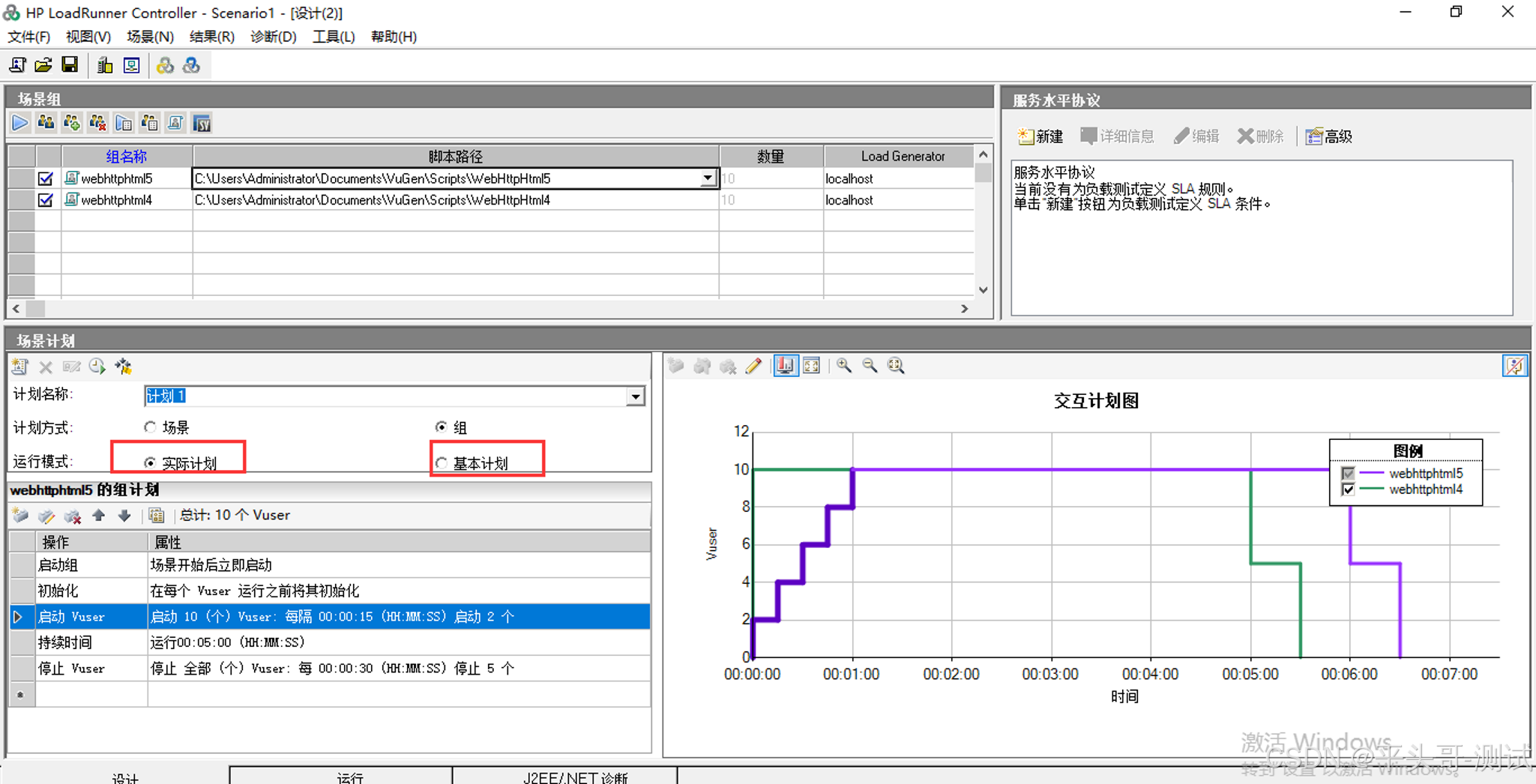The width and height of the screenshot is (1536, 784).
Task: Open group details icon with users and grid
Action: click(150, 122)
